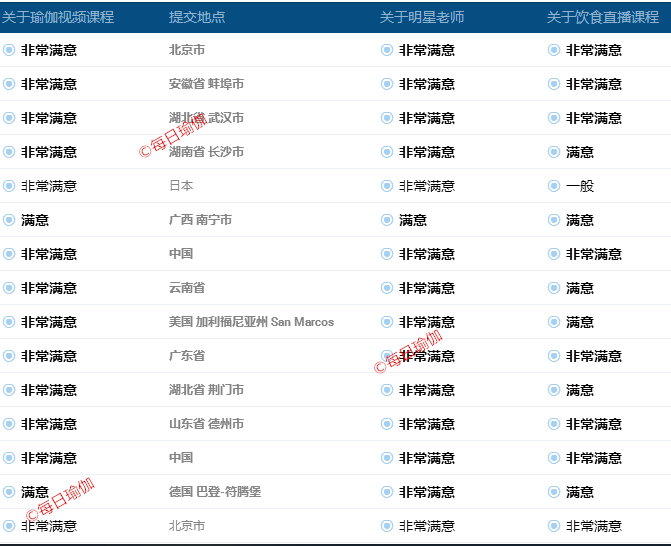
Task: Click the 山东省 德州市 location cell
Action: (206, 424)
